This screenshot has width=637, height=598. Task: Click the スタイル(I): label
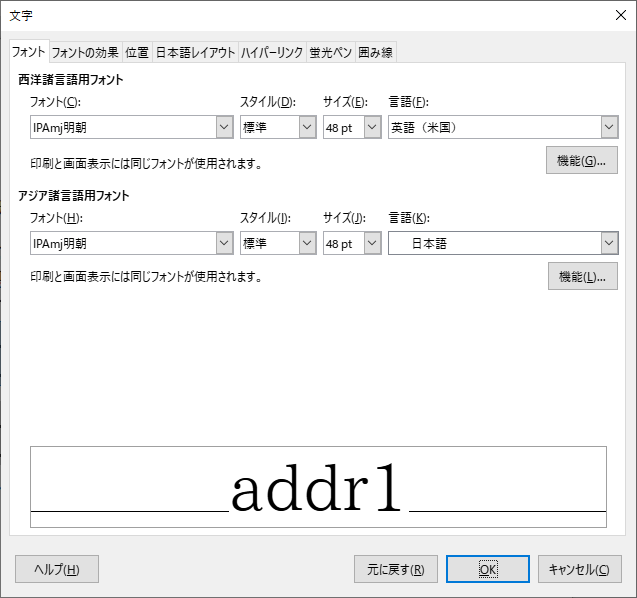tap(265, 218)
